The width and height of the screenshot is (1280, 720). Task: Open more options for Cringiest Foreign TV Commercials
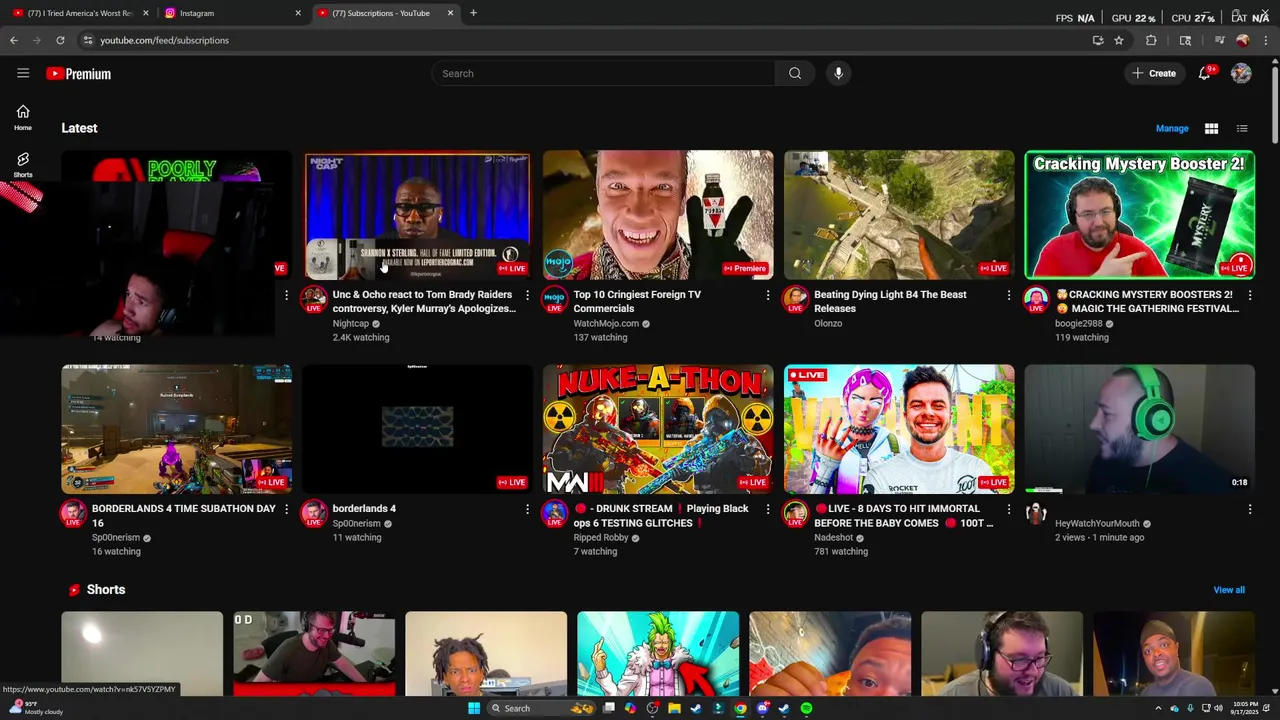768,296
